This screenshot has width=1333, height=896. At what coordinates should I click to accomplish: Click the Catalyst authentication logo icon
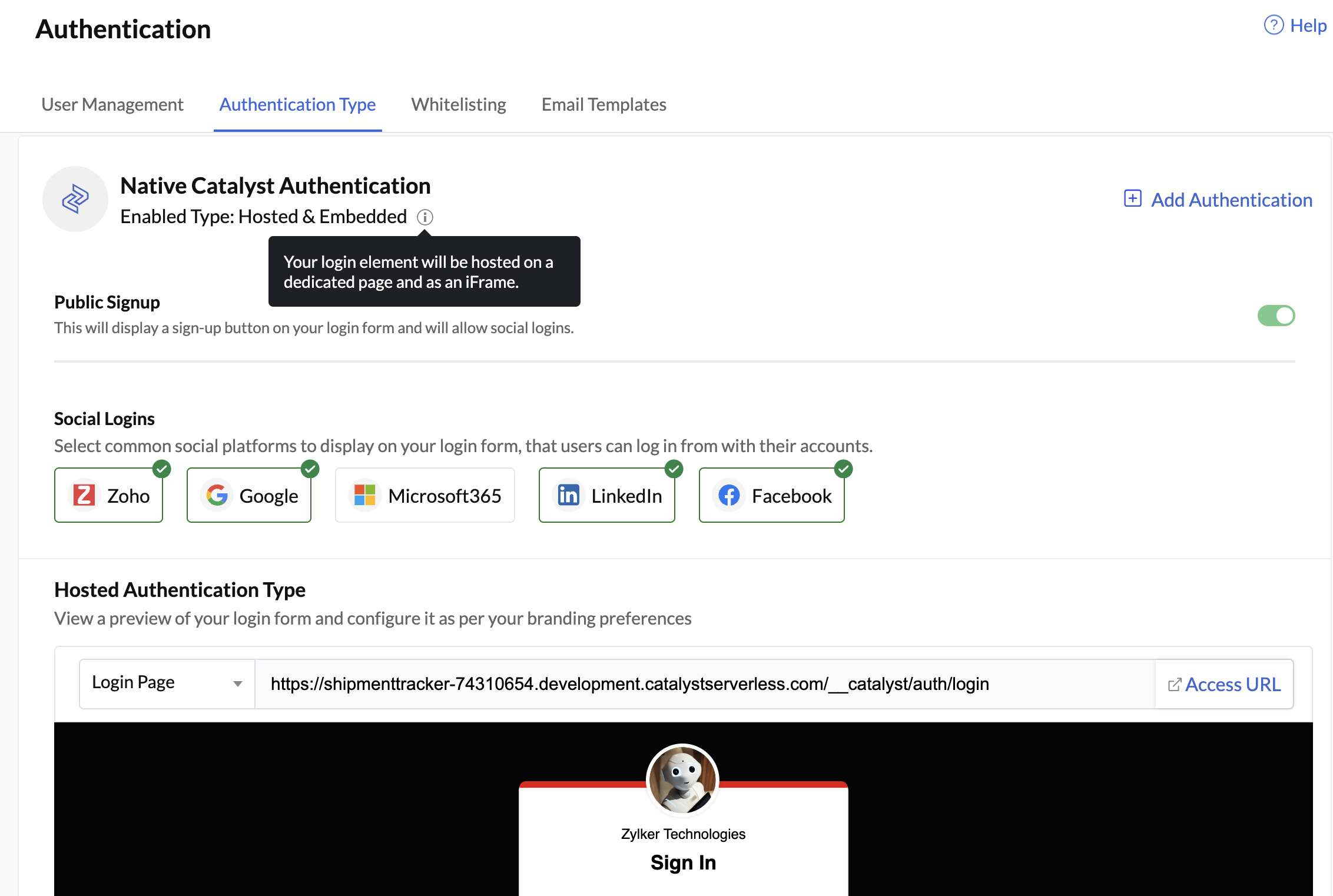coord(75,199)
